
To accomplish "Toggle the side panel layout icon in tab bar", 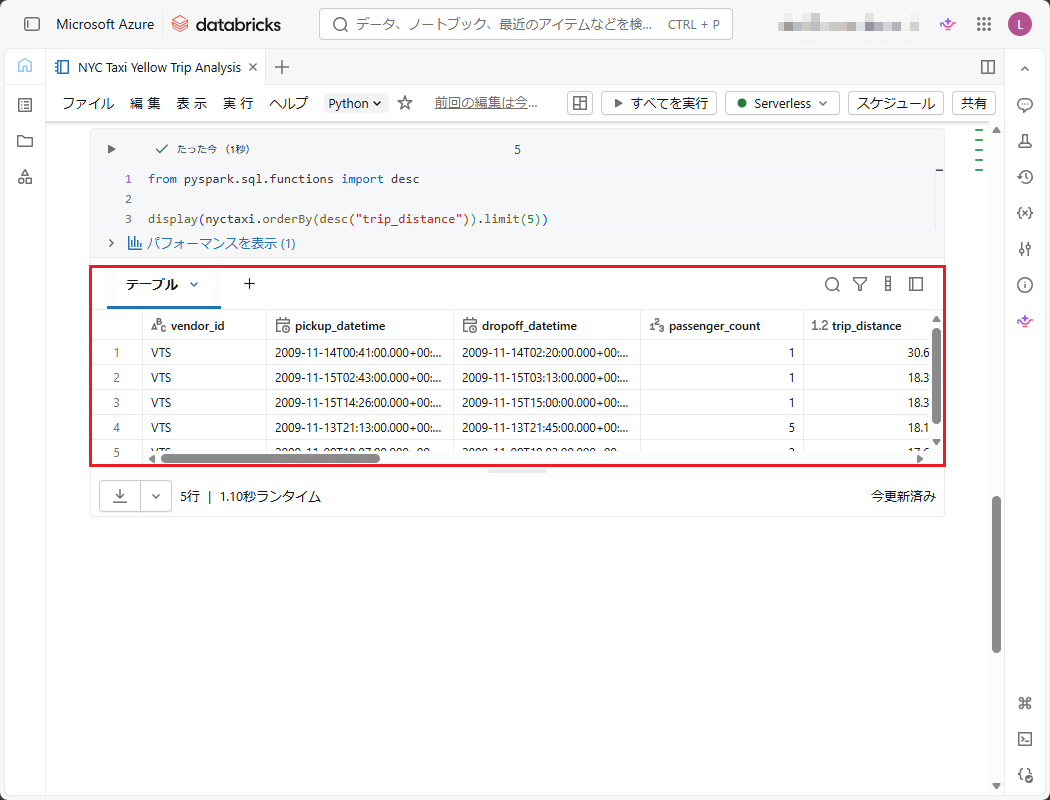I will (x=988, y=67).
